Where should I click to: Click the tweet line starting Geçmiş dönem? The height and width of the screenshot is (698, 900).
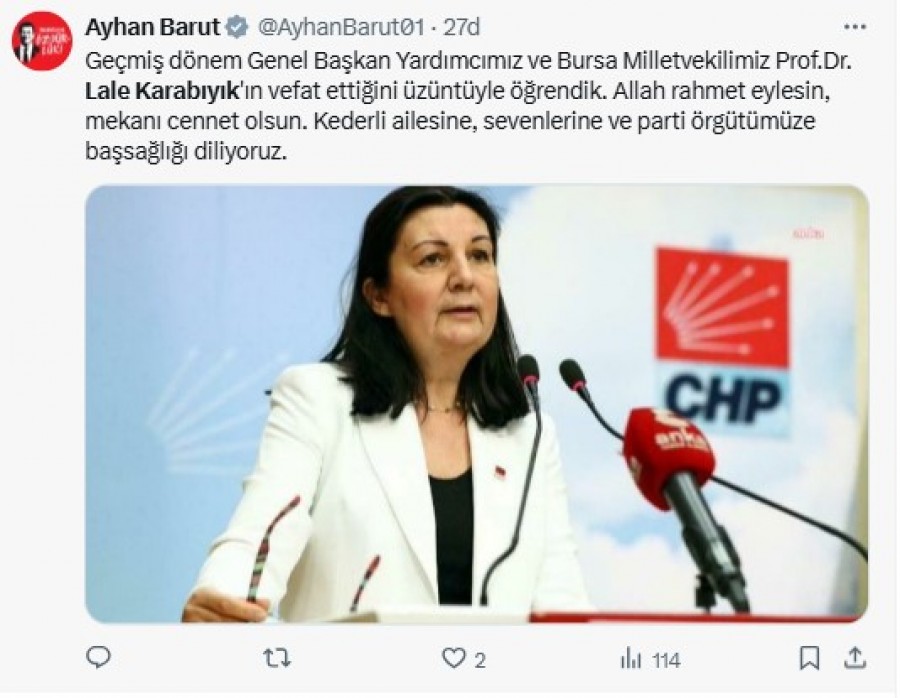coord(468,61)
